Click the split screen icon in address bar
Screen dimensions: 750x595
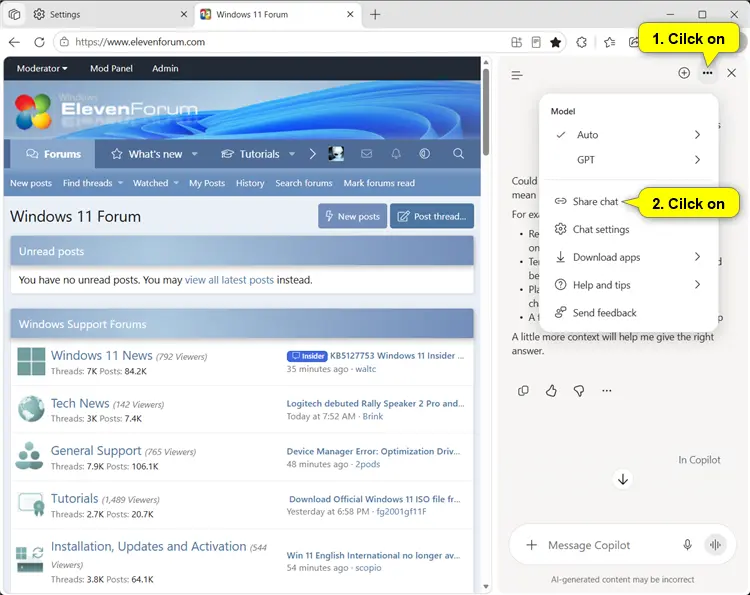517,43
